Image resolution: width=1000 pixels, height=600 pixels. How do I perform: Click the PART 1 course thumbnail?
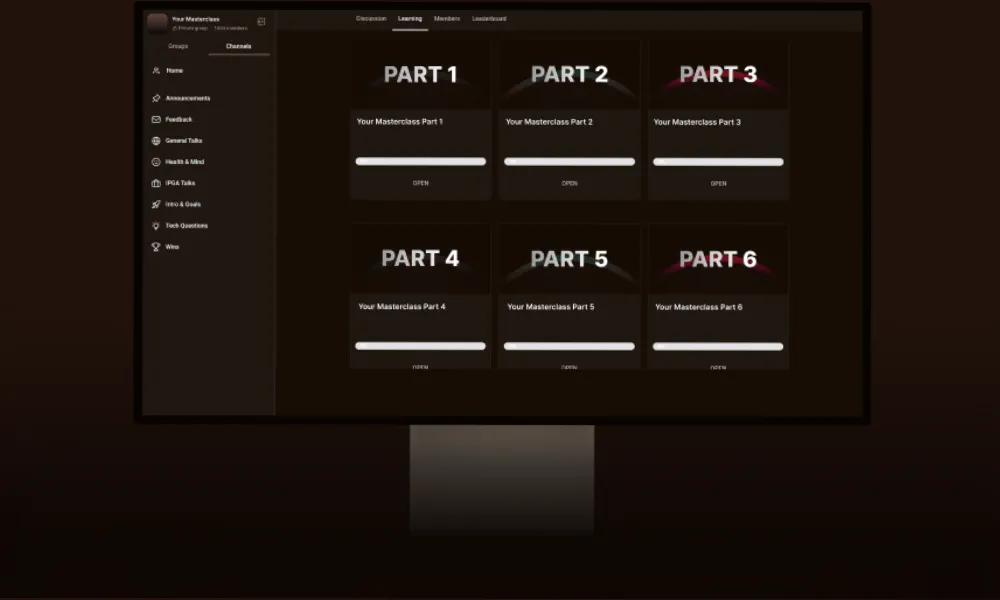(421, 75)
